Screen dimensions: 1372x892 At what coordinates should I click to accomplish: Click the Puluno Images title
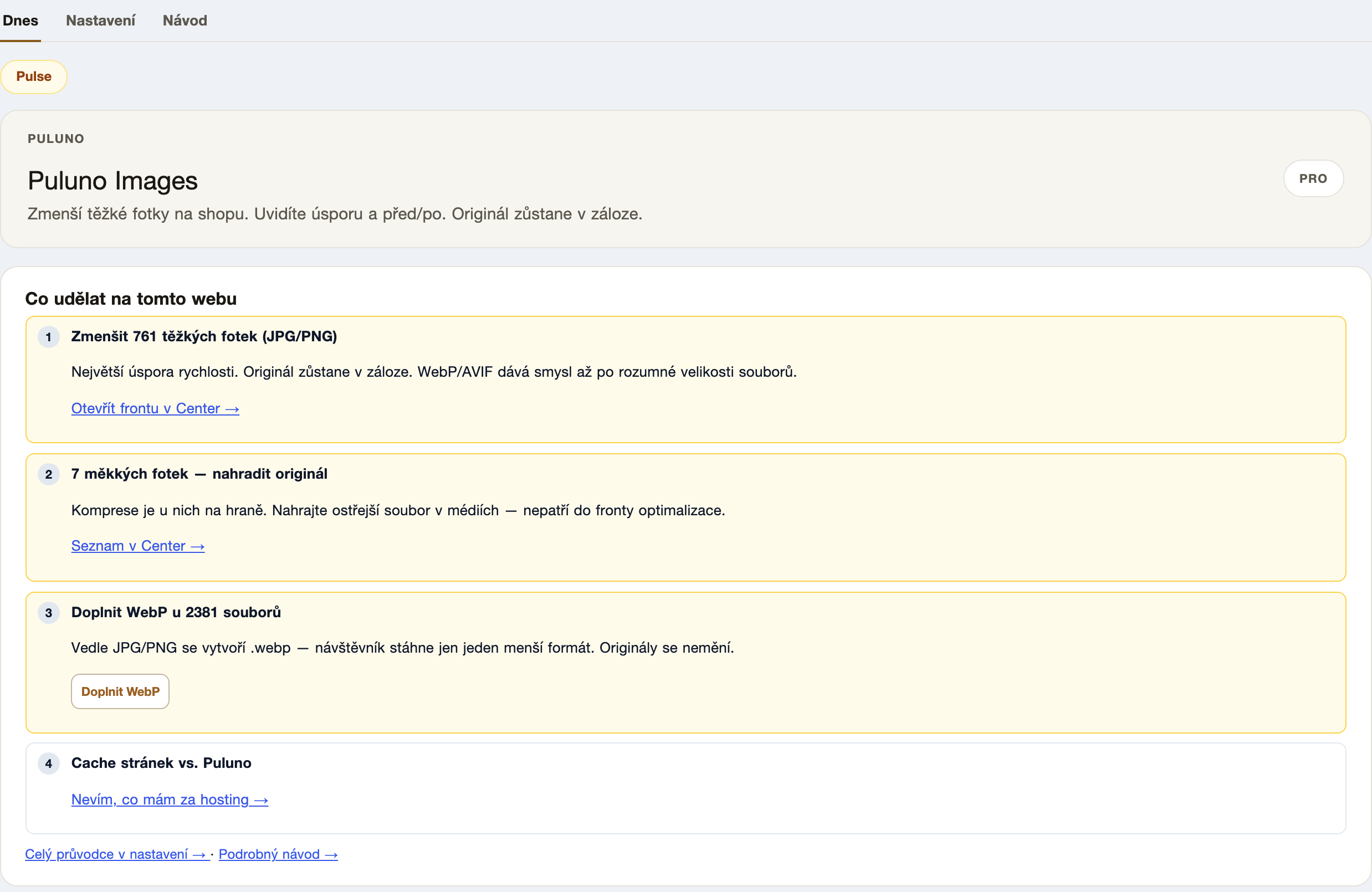point(112,181)
